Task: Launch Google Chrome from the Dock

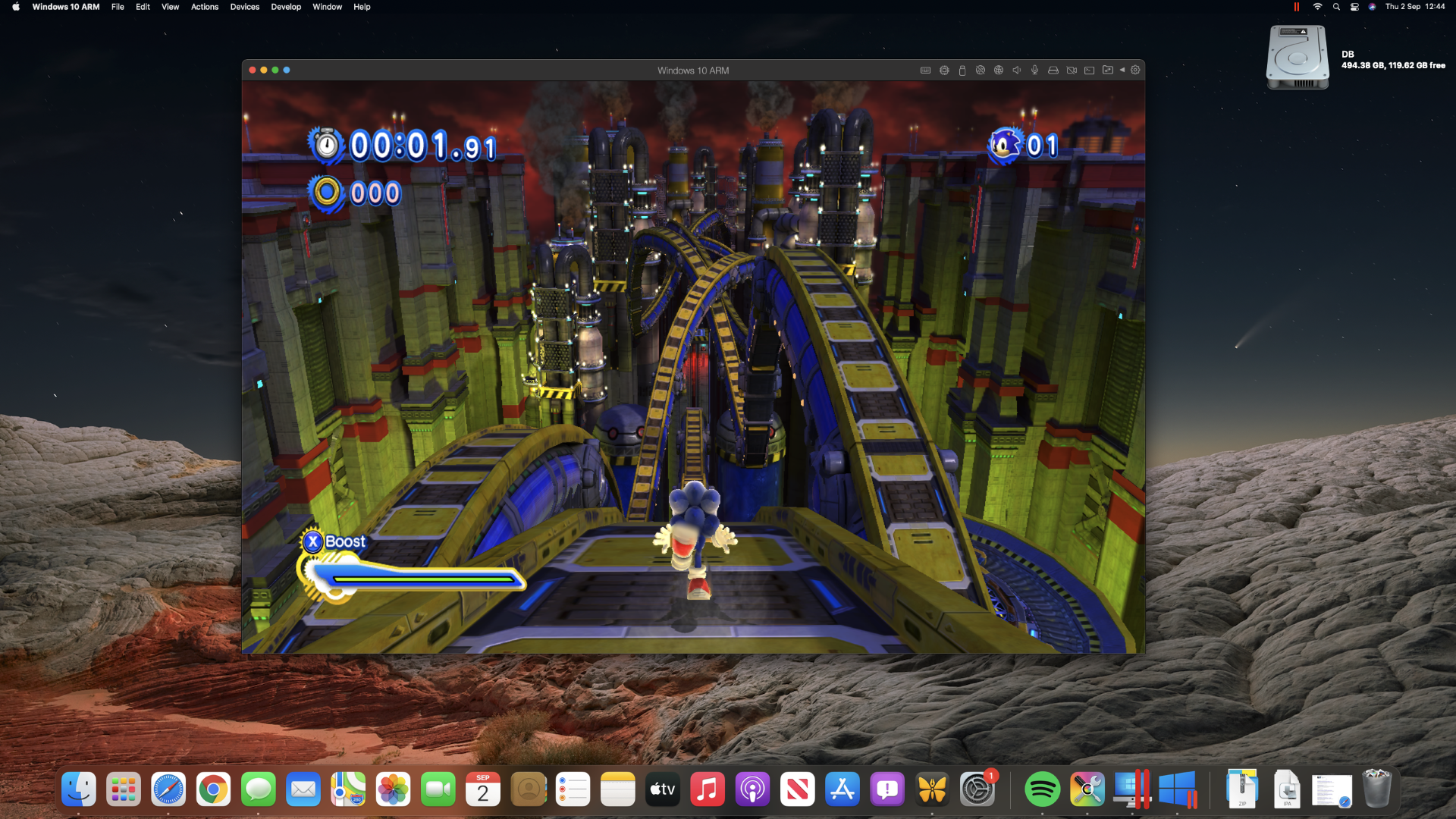Action: click(x=213, y=789)
